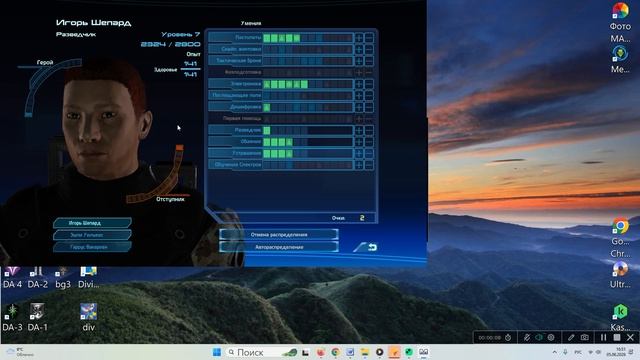This screenshot has height=360, width=640.
Task: Open the DA 4 desktop shortcut
Action: pyautogui.click(x=12, y=278)
